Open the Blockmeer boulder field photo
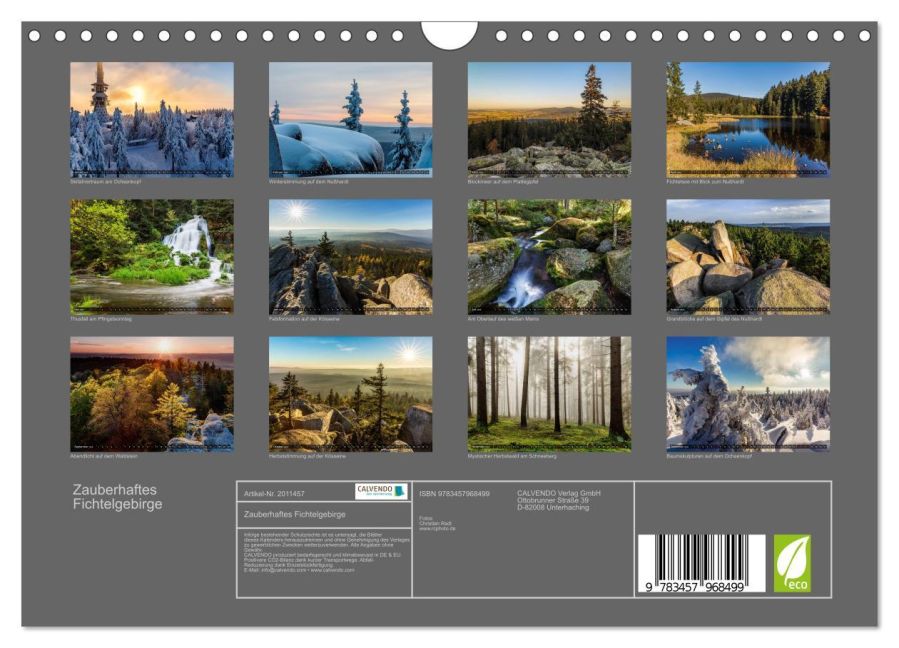Image resolution: width=899 pixels, height=648 pixels. click(549, 118)
